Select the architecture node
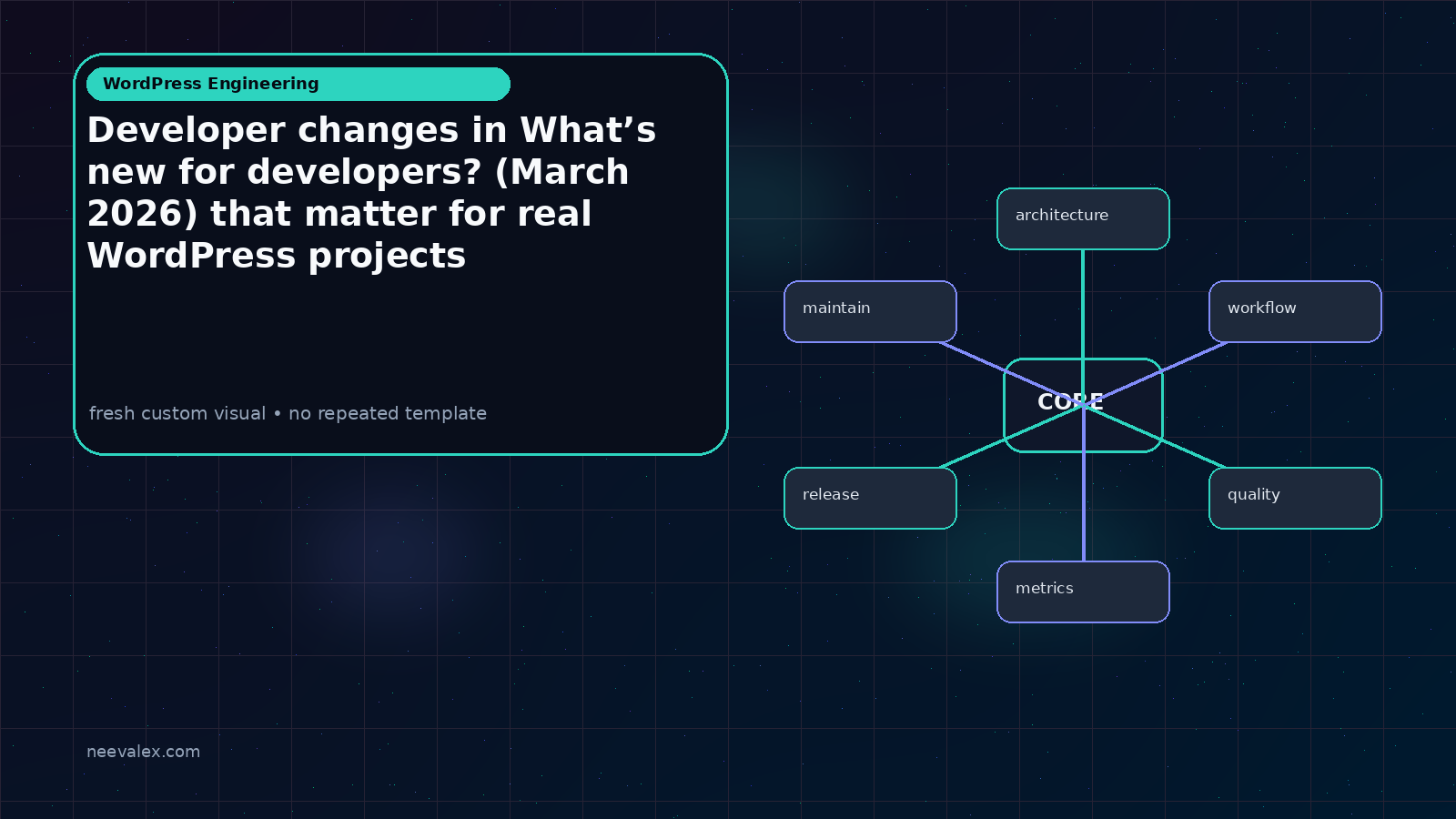The width and height of the screenshot is (1456, 819). point(1083,218)
